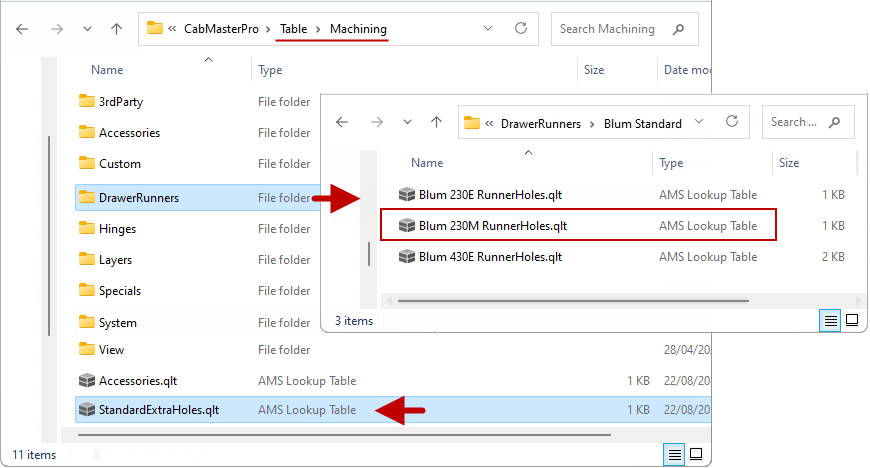Select the System folder icon
This screenshot has width=870, height=468.
pyautogui.click(x=87, y=322)
